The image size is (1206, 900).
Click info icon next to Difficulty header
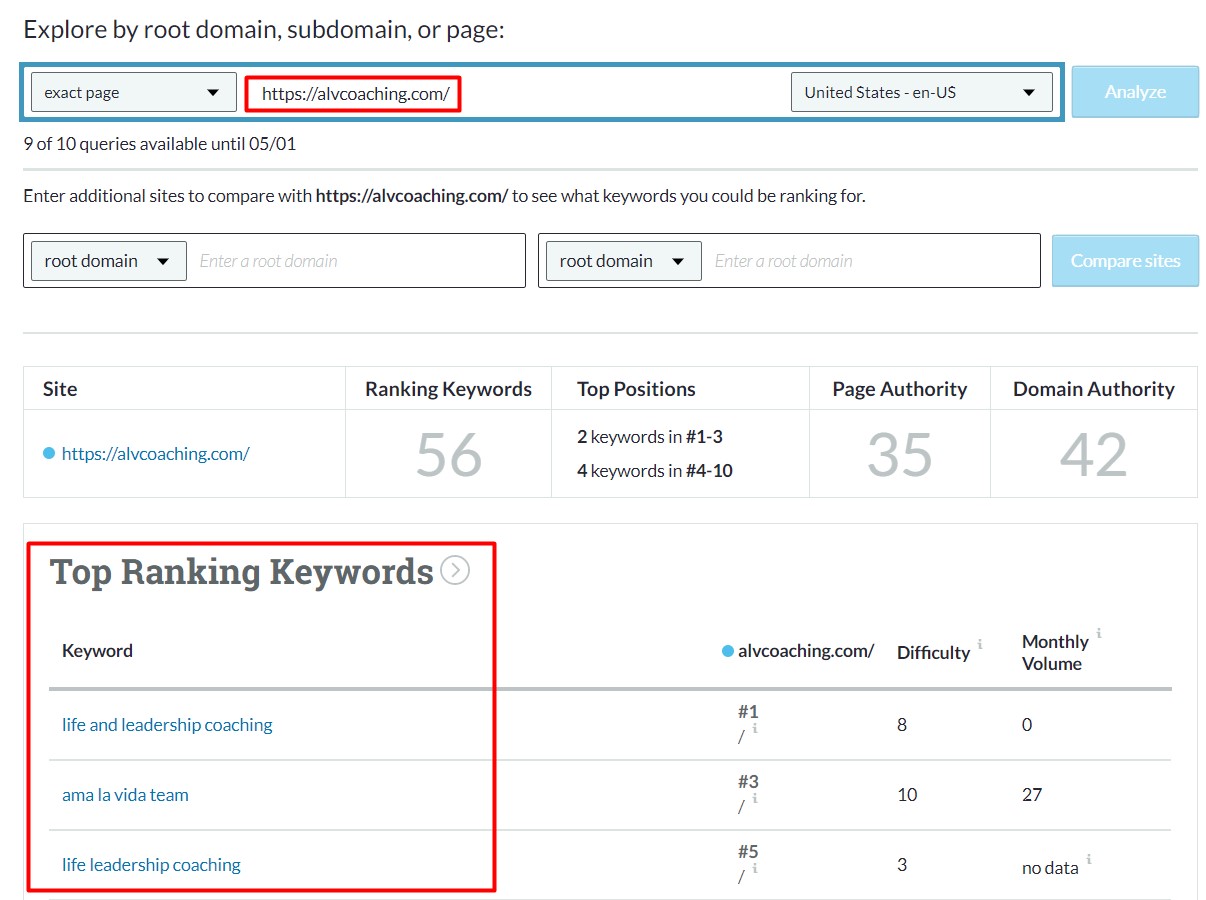click(x=980, y=644)
